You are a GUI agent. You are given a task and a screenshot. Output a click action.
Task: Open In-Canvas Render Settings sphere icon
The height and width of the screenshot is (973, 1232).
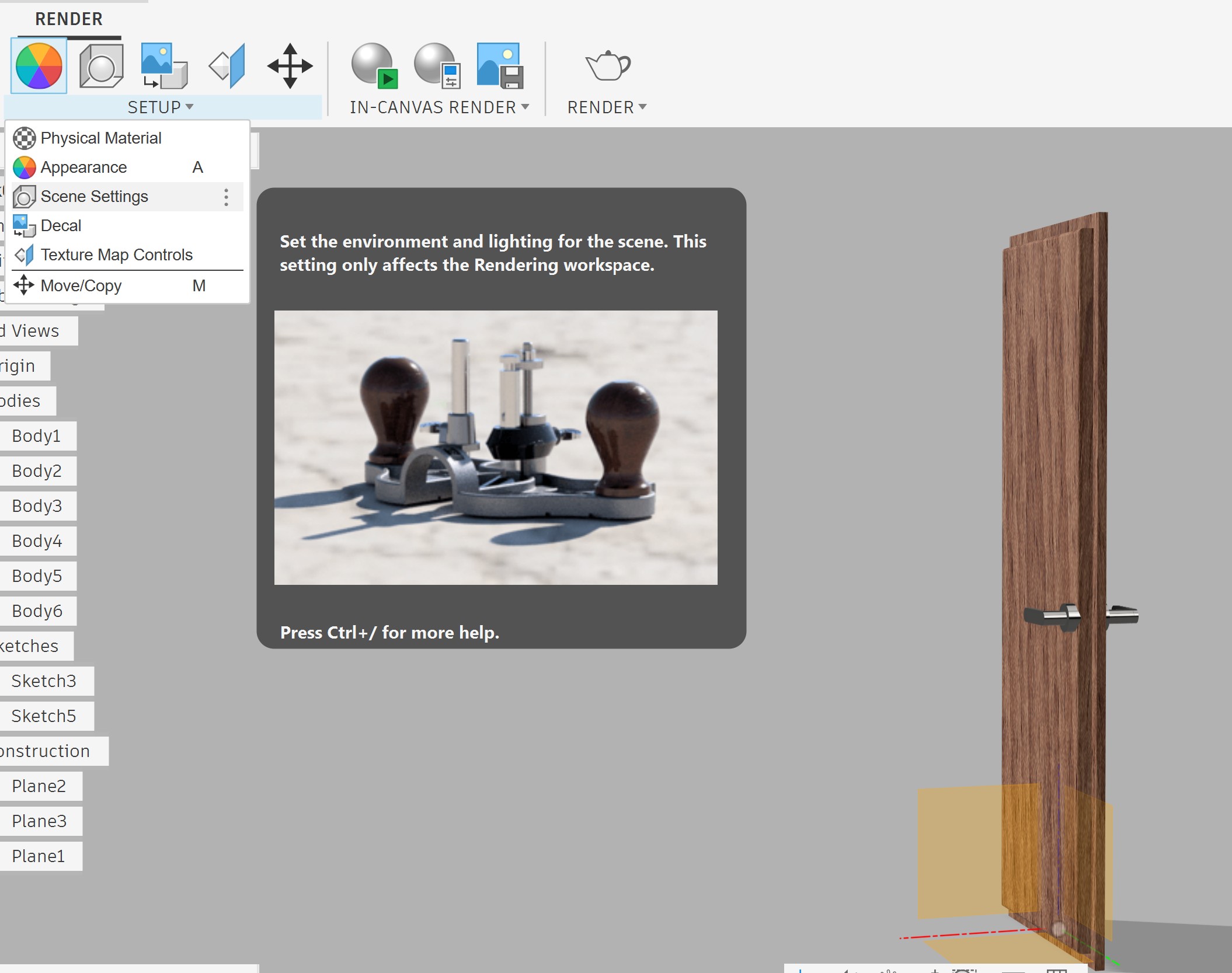[438, 66]
